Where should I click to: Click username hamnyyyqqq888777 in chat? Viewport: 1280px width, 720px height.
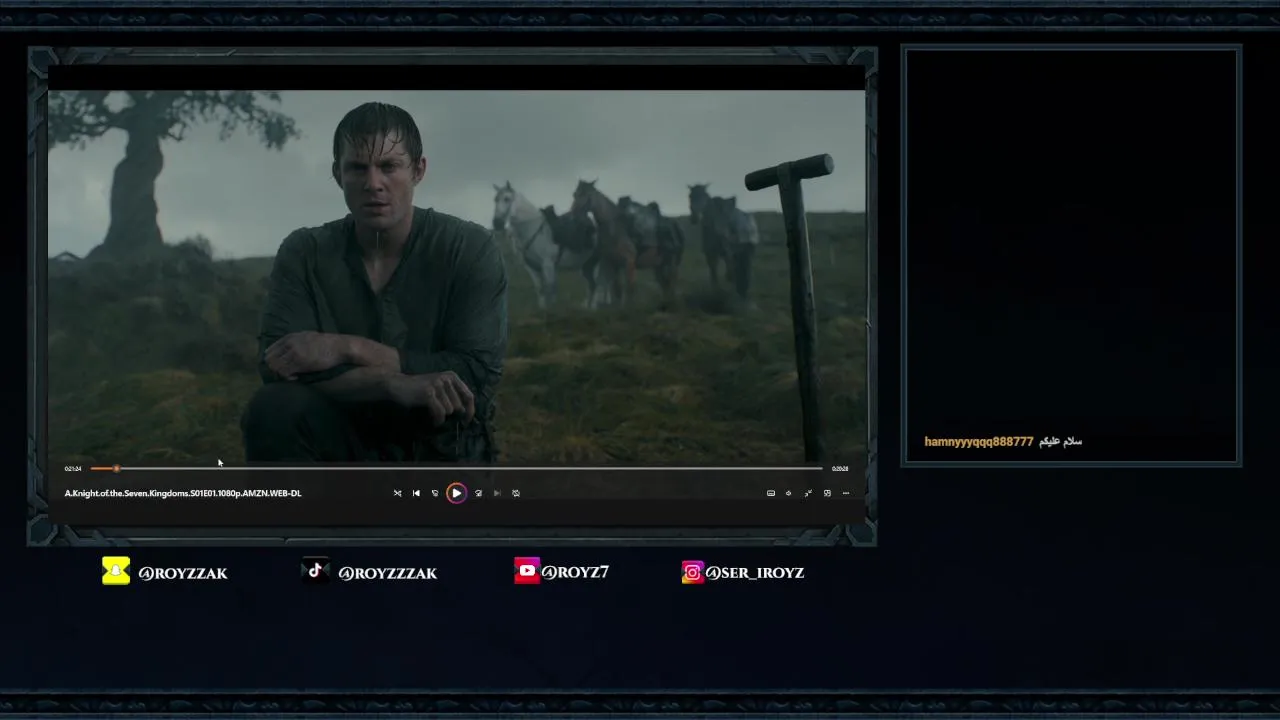tap(979, 442)
